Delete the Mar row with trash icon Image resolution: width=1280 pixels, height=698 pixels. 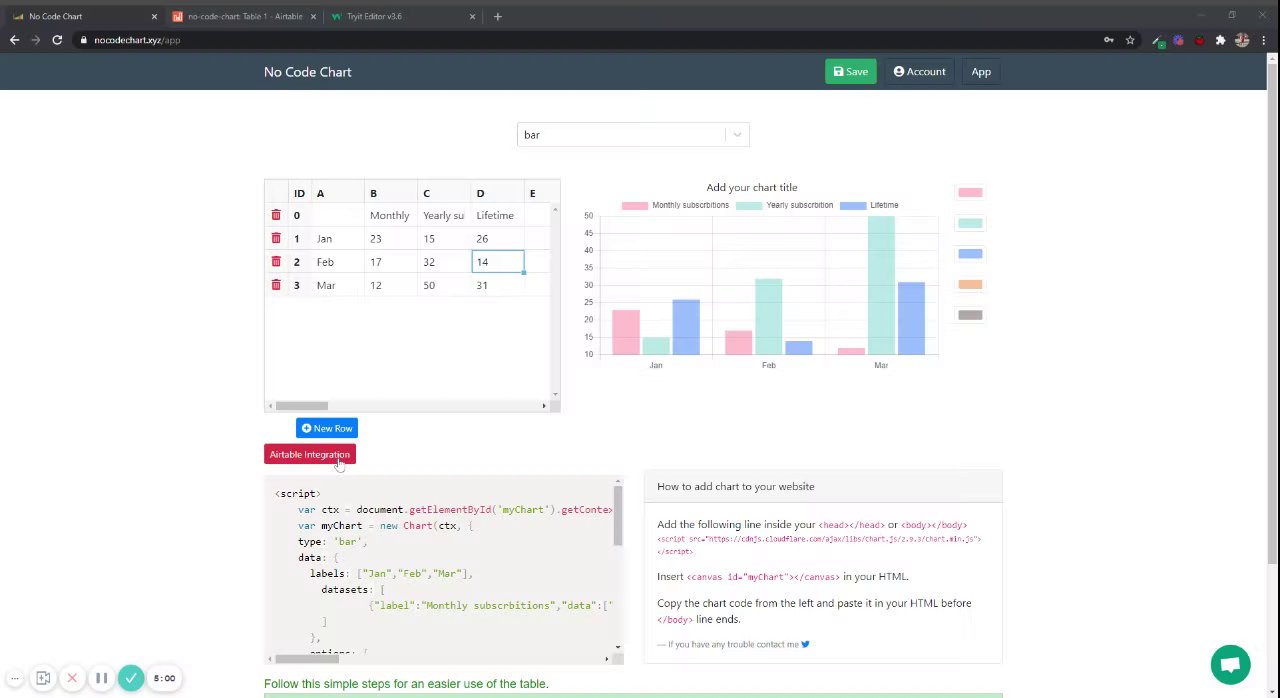[x=276, y=285]
